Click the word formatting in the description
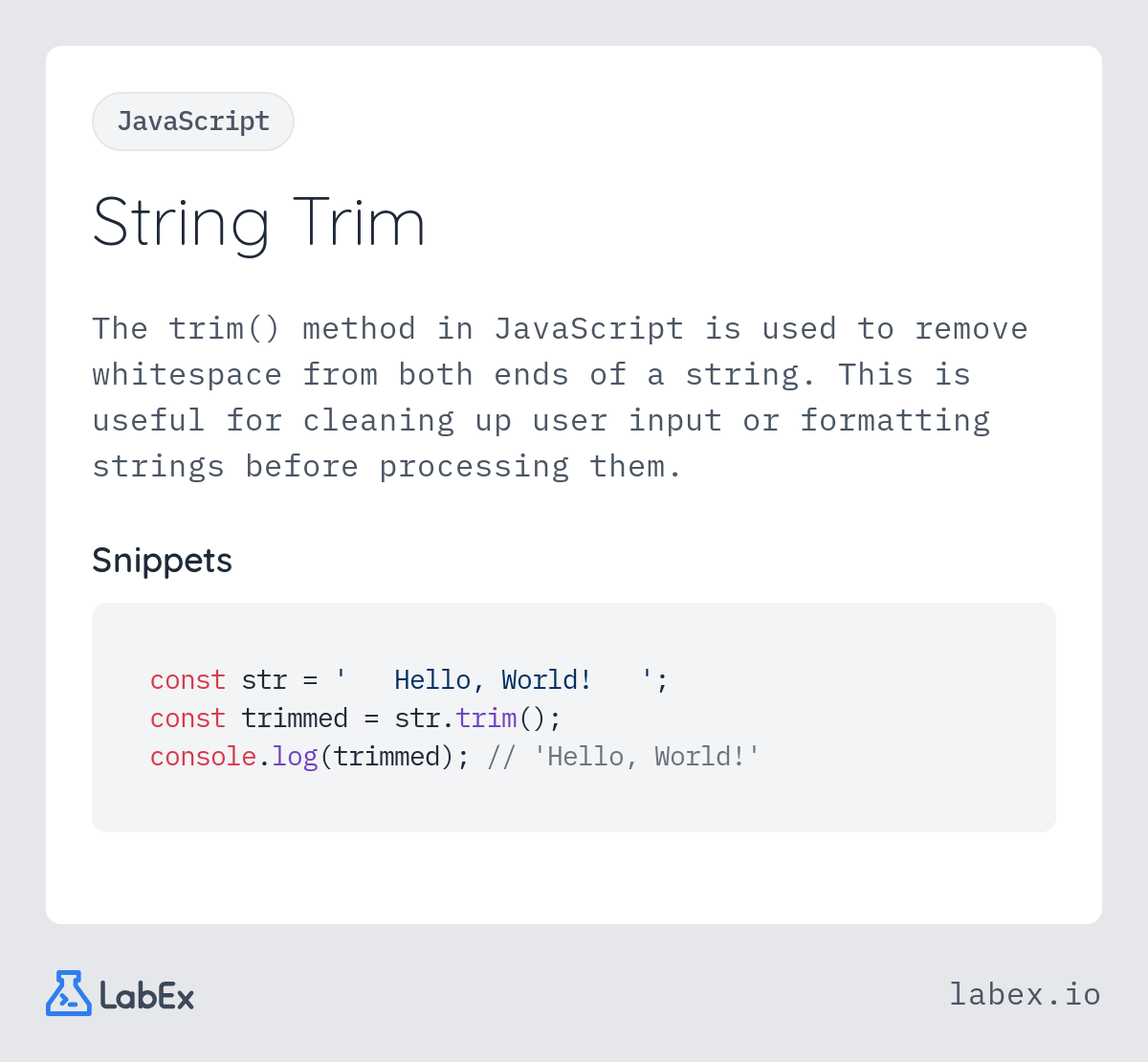The image size is (1148, 1062). coord(894,421)
